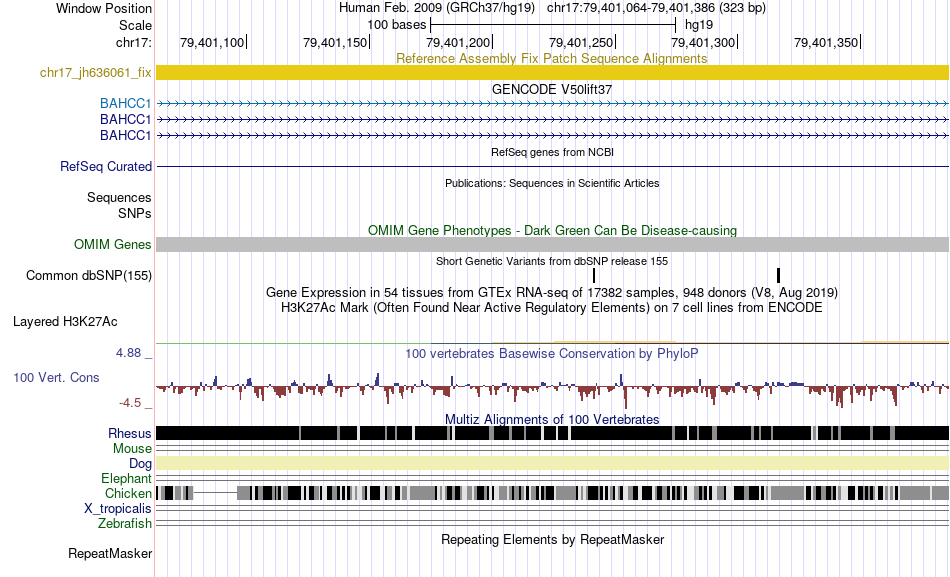The image size is (950, 577).
Task: Click the Mouse alignment label
Action: tap(132, 449)
